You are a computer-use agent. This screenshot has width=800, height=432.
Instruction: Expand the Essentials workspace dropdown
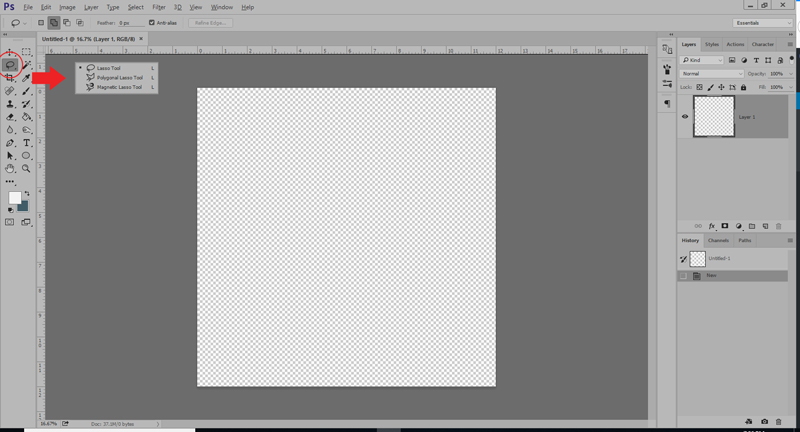click(x=763, y=23)
